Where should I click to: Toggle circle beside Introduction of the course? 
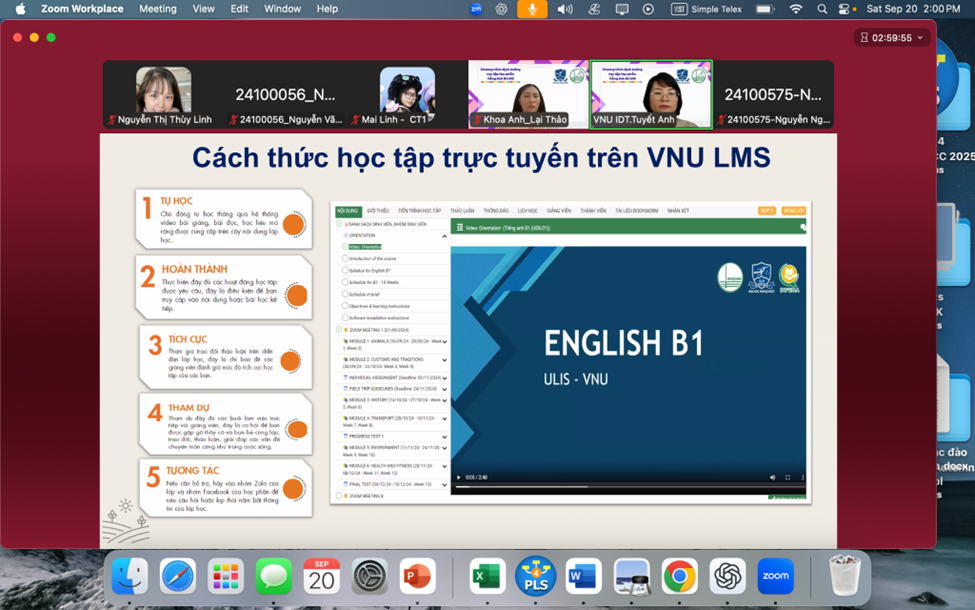pyautogui.click(x=345, y=259)
